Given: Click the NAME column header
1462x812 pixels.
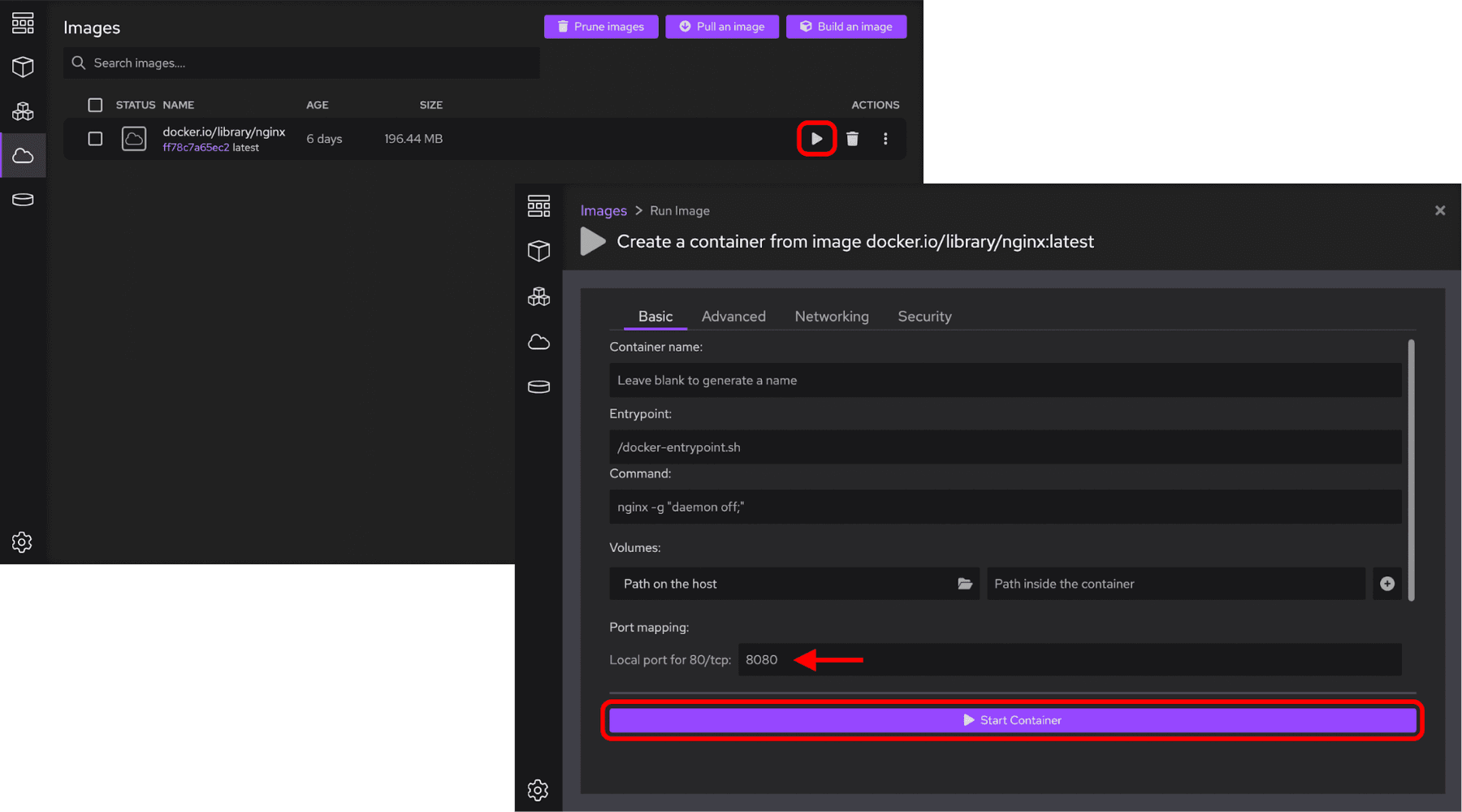Looking at the screenshot, I should (179, 105).
